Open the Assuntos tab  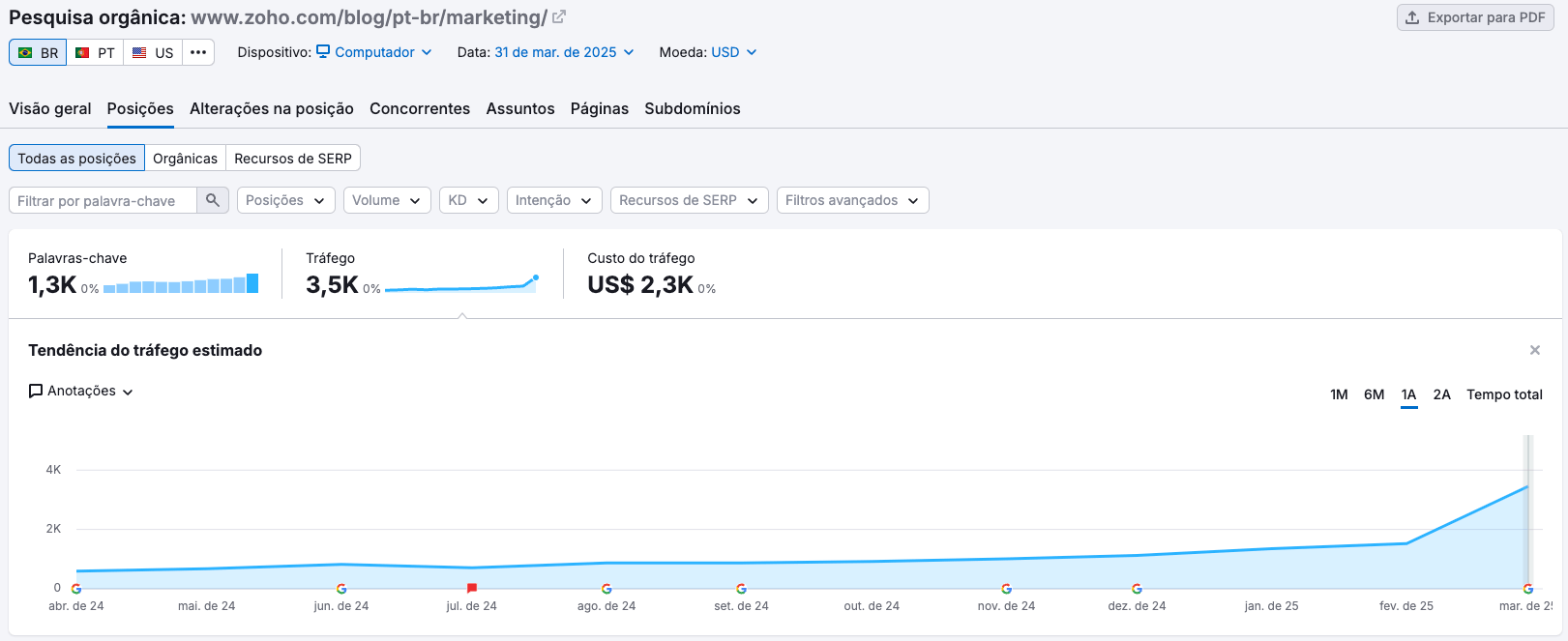coord(520,108)
